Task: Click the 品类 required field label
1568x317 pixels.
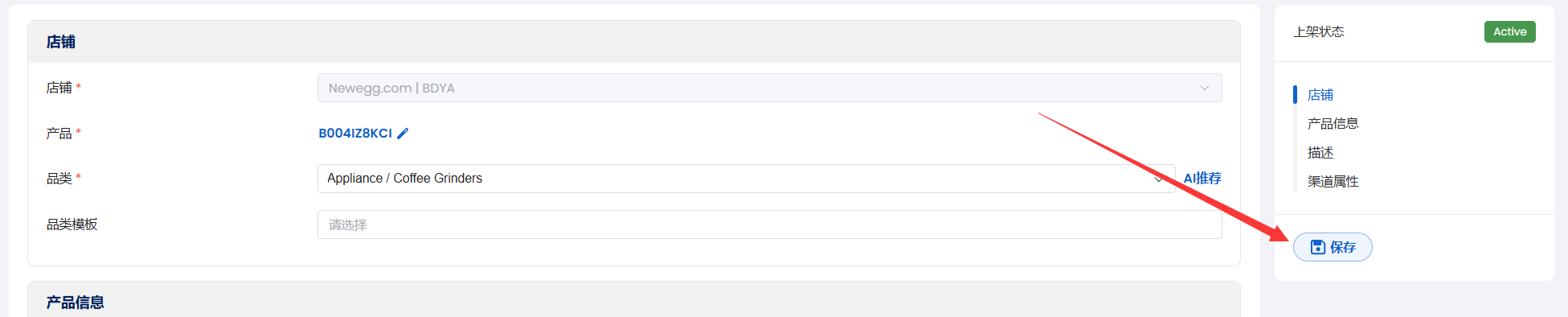Action: pos(63,179)
